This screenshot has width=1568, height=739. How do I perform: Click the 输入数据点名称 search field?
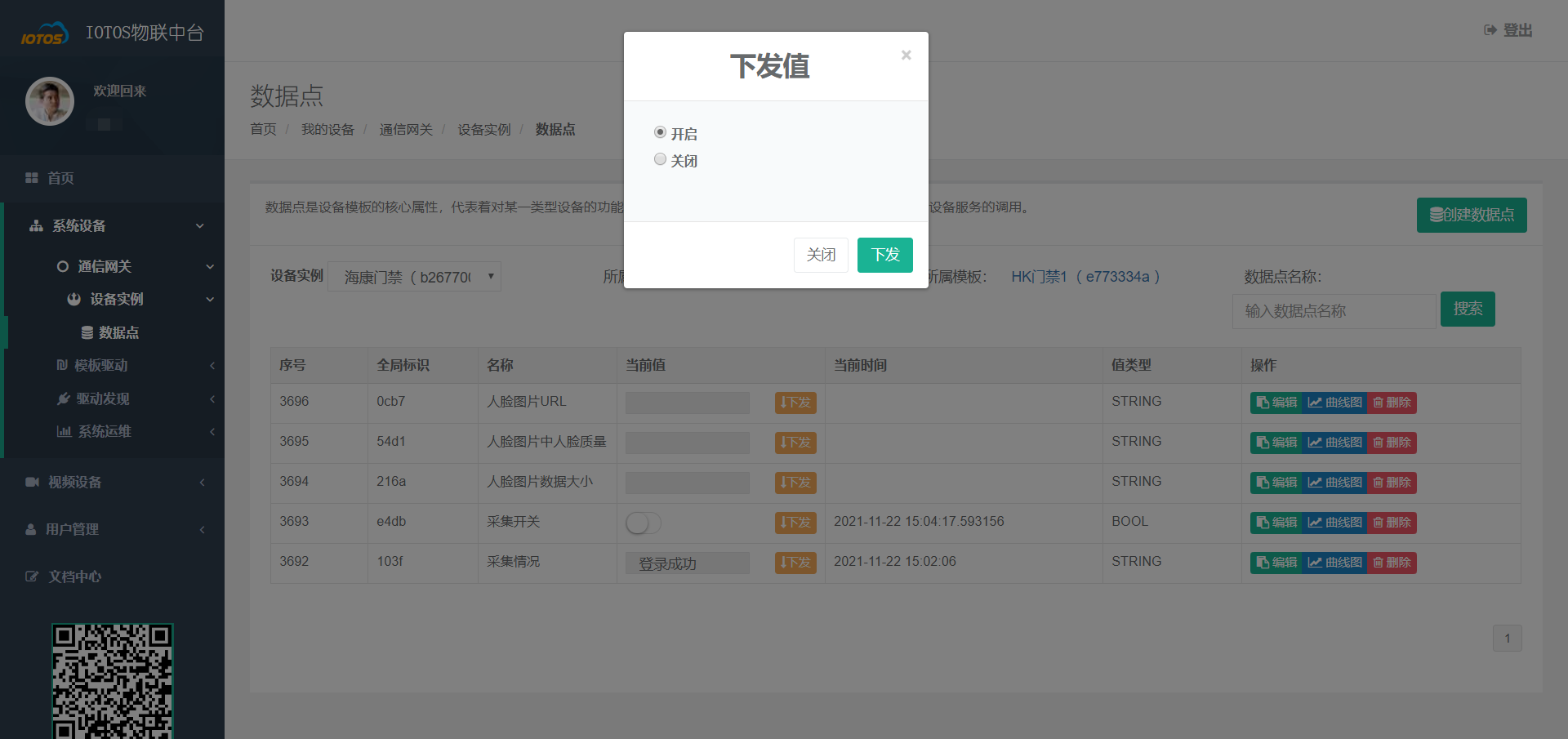click(x=1333, y=311)
